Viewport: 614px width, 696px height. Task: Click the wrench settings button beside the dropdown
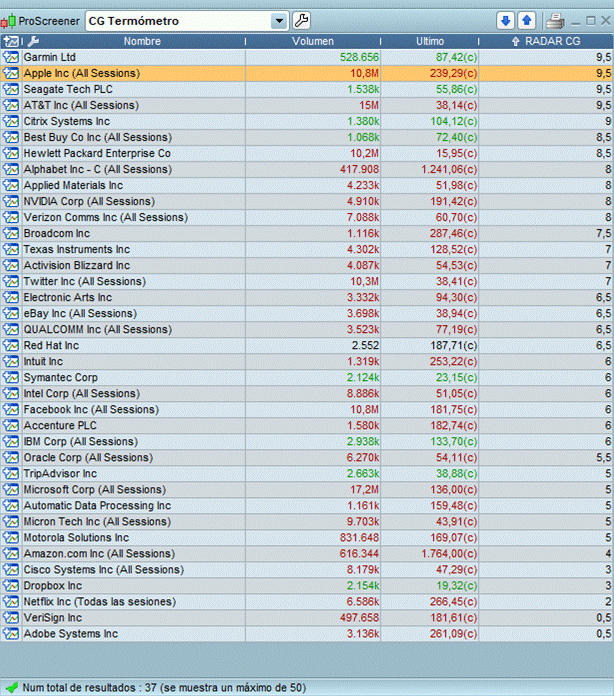300,21
